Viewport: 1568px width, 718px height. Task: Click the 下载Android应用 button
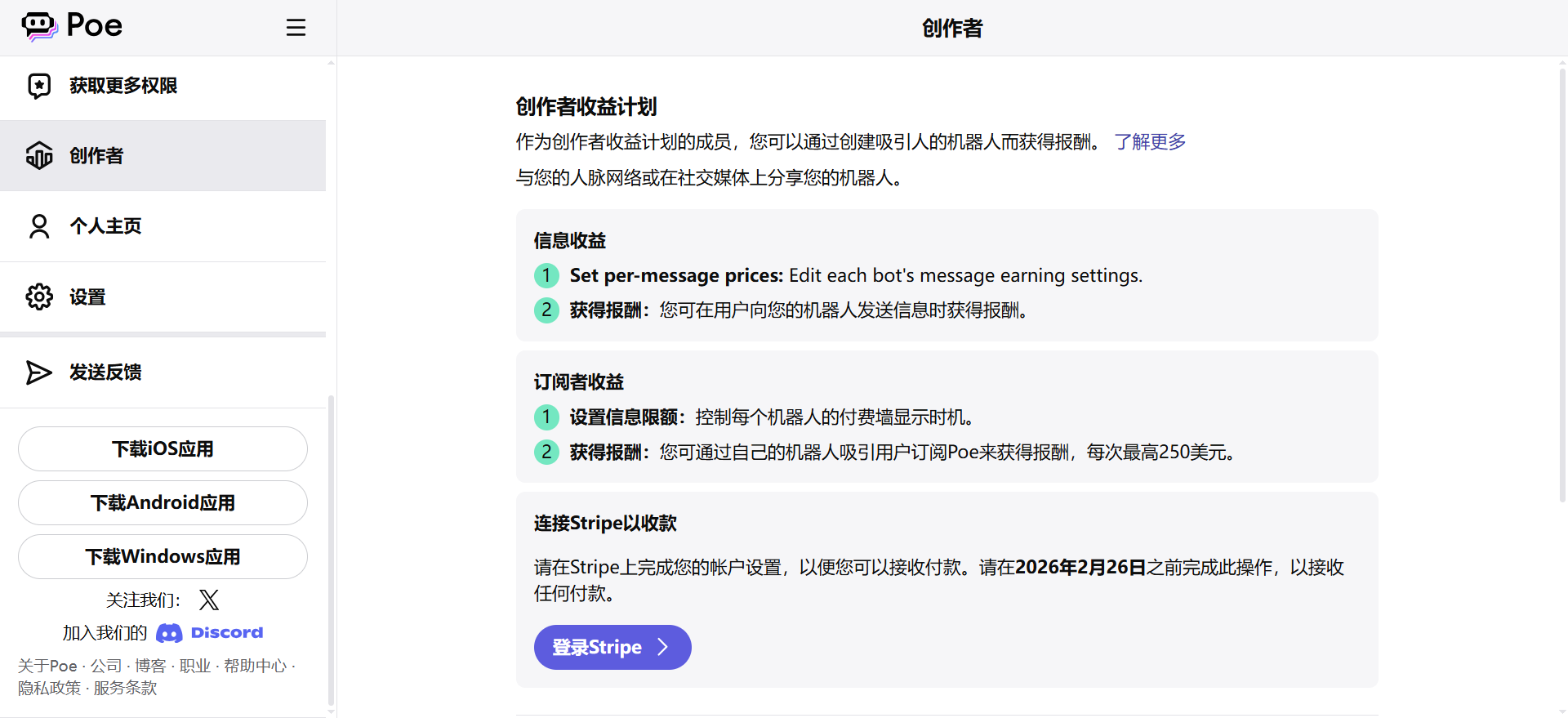[163, 503]
